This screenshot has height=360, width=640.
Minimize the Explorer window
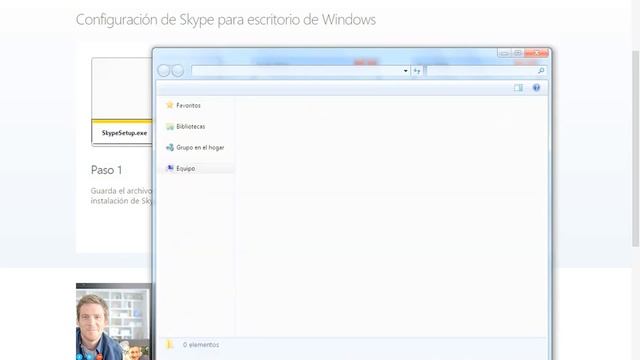point(504,53)
